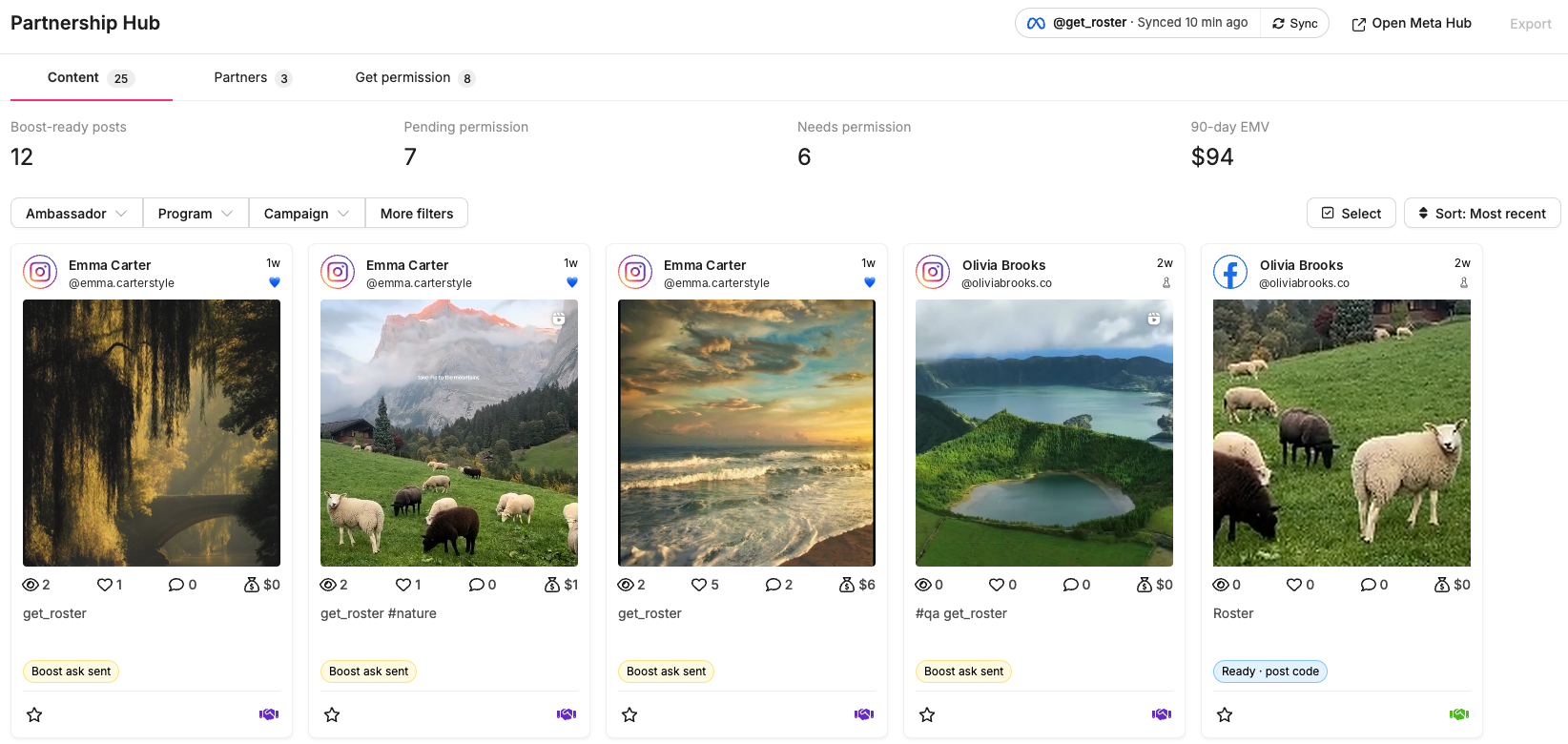The height and width of the screenshot is (744, 1568).
Task: Click the money bag EMV icon on the sunset ocean post
Action: point(847,585)
